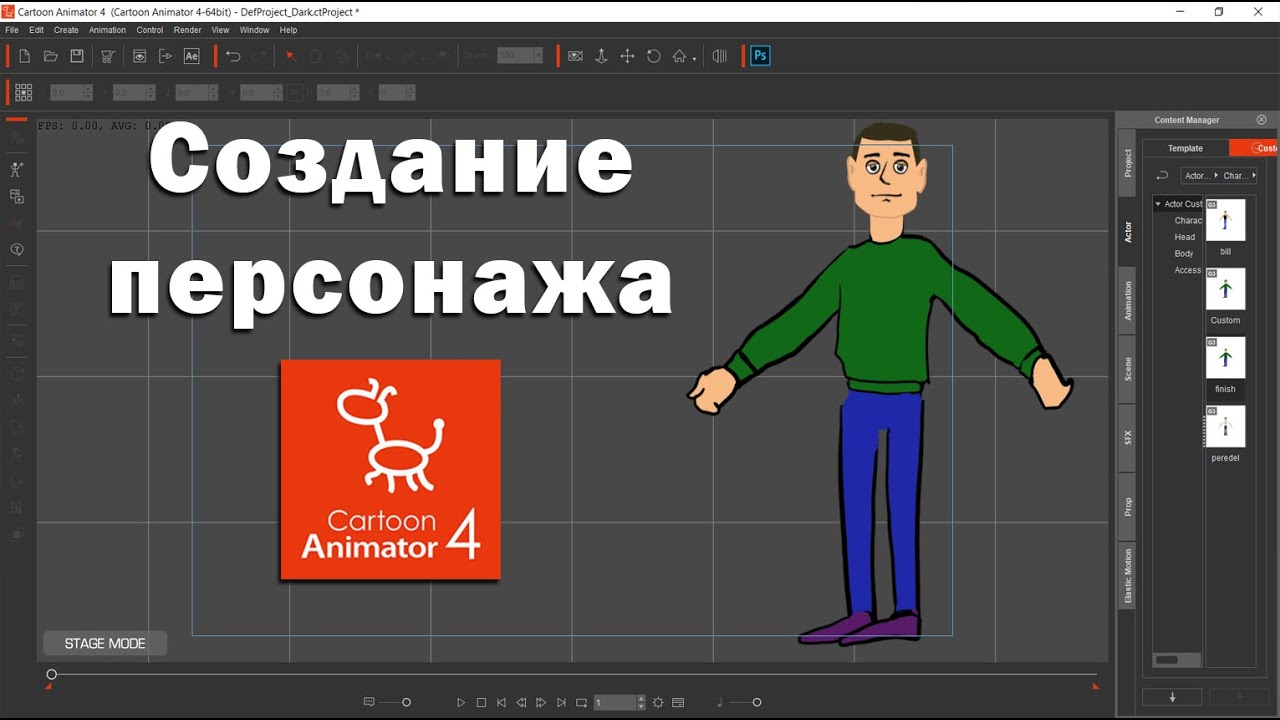Open the Help menu
The height and width of the screenshot is (720, 1280).
[289, 30]
